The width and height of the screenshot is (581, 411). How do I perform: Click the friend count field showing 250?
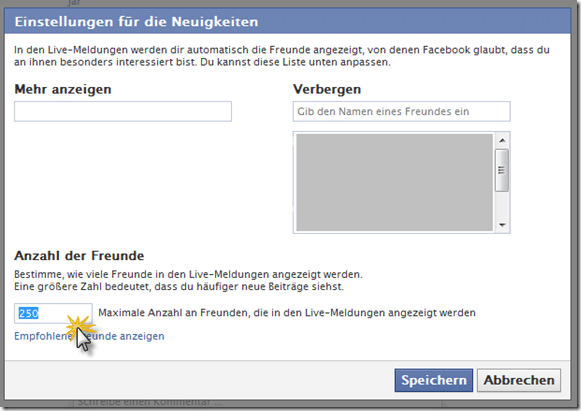tap(53, 313)
